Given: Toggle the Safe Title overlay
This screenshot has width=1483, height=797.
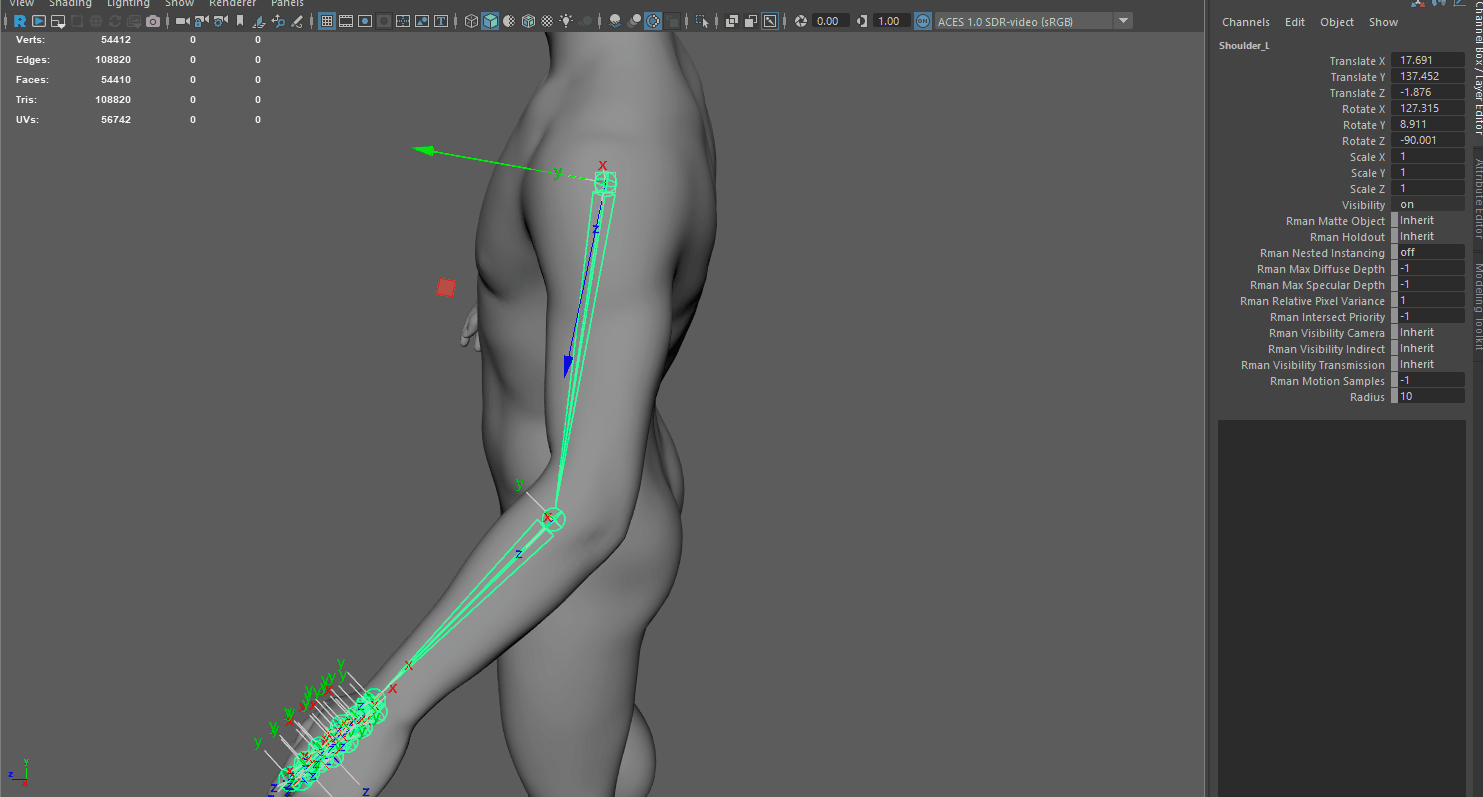Looking at the screenshot, I should [441, 21].
